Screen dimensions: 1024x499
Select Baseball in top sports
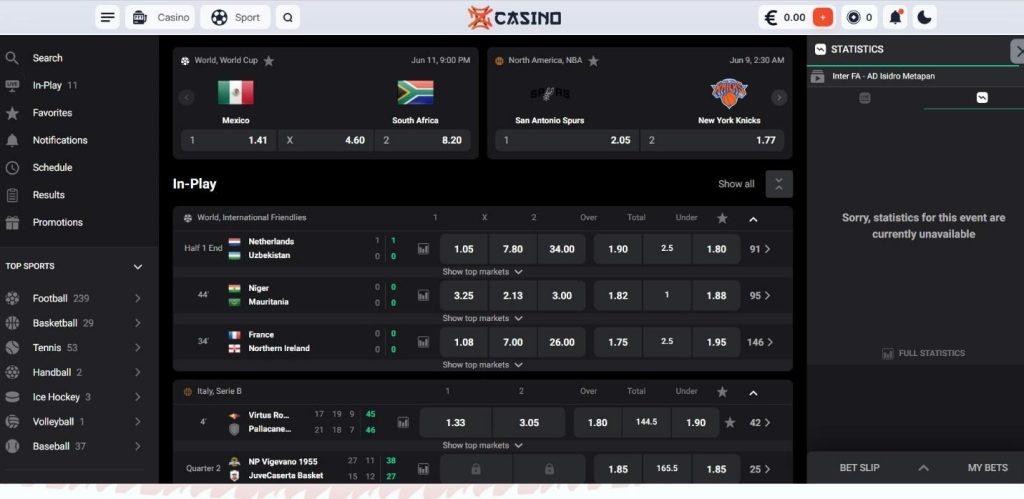[51, 447]
